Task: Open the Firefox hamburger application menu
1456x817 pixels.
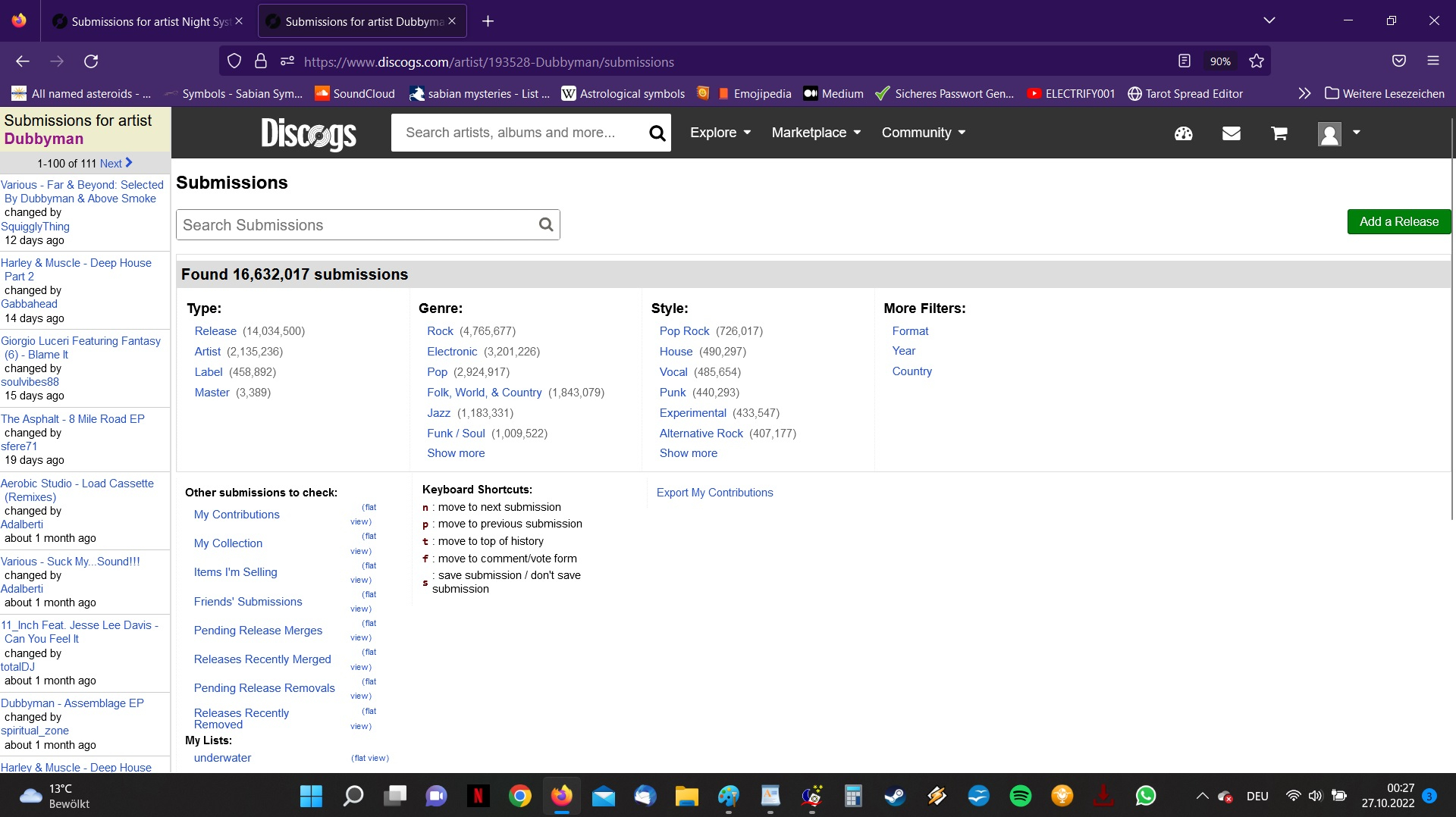Action: [x=1432, y=61]
